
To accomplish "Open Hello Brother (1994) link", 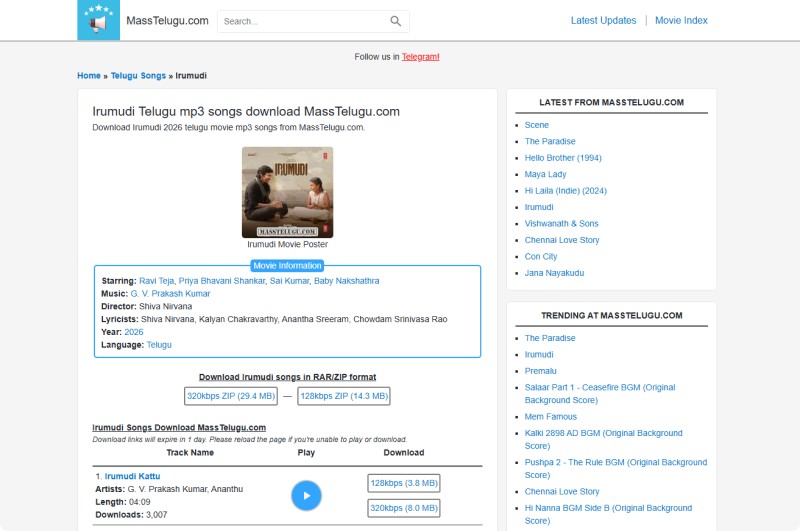I will [x=563, y=158].
